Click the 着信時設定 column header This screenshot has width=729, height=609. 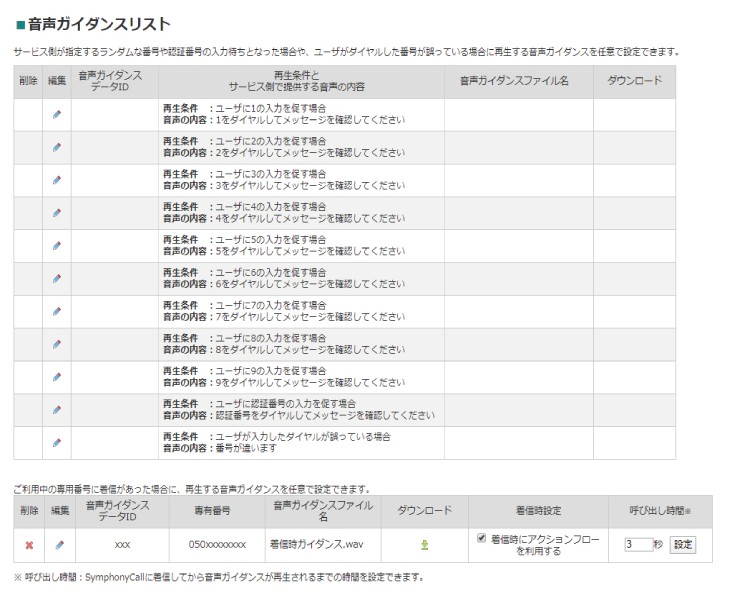click(538, 511)
